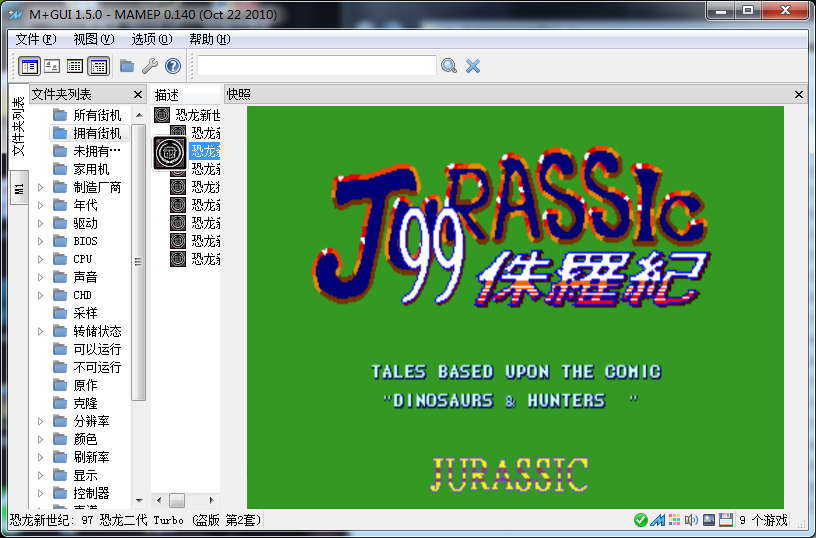Open the 文件(F) menu

coord(35,39)
